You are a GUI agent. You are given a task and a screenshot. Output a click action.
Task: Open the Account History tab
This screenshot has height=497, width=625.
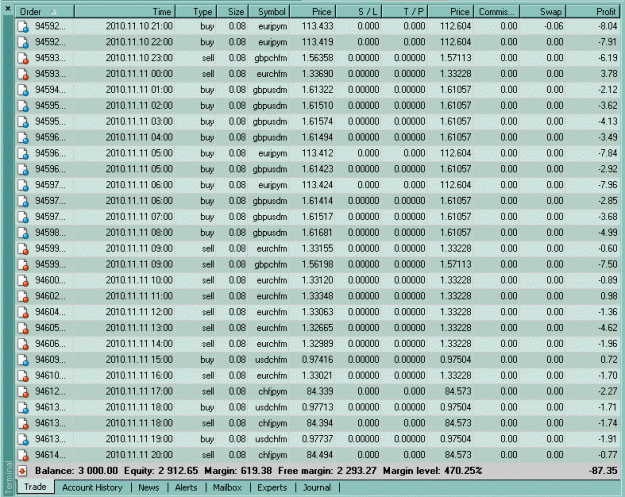click(x=92, y=487)
